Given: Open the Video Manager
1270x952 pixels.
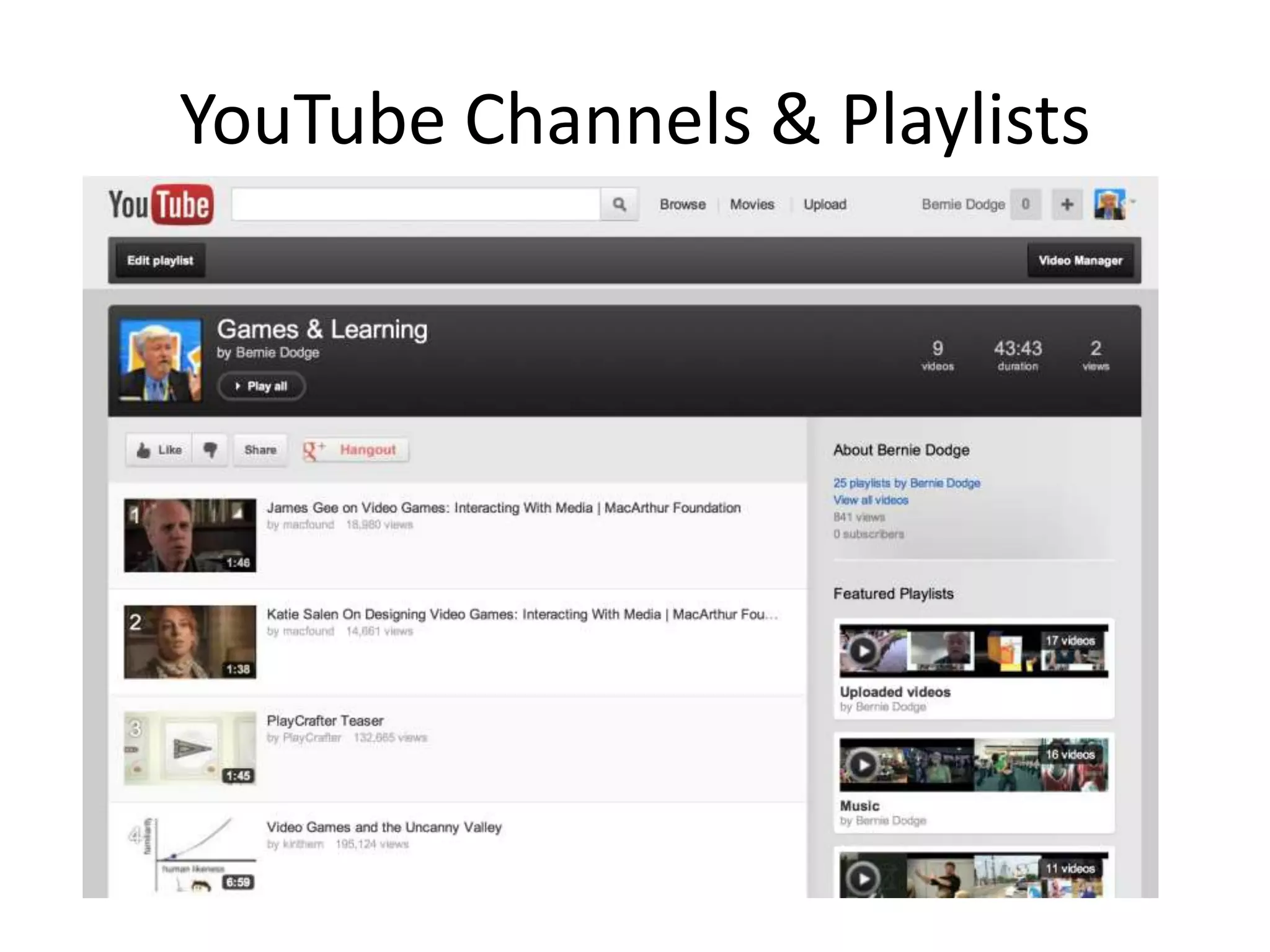Looking at the screenshot, I should [x=1080, y=260].
